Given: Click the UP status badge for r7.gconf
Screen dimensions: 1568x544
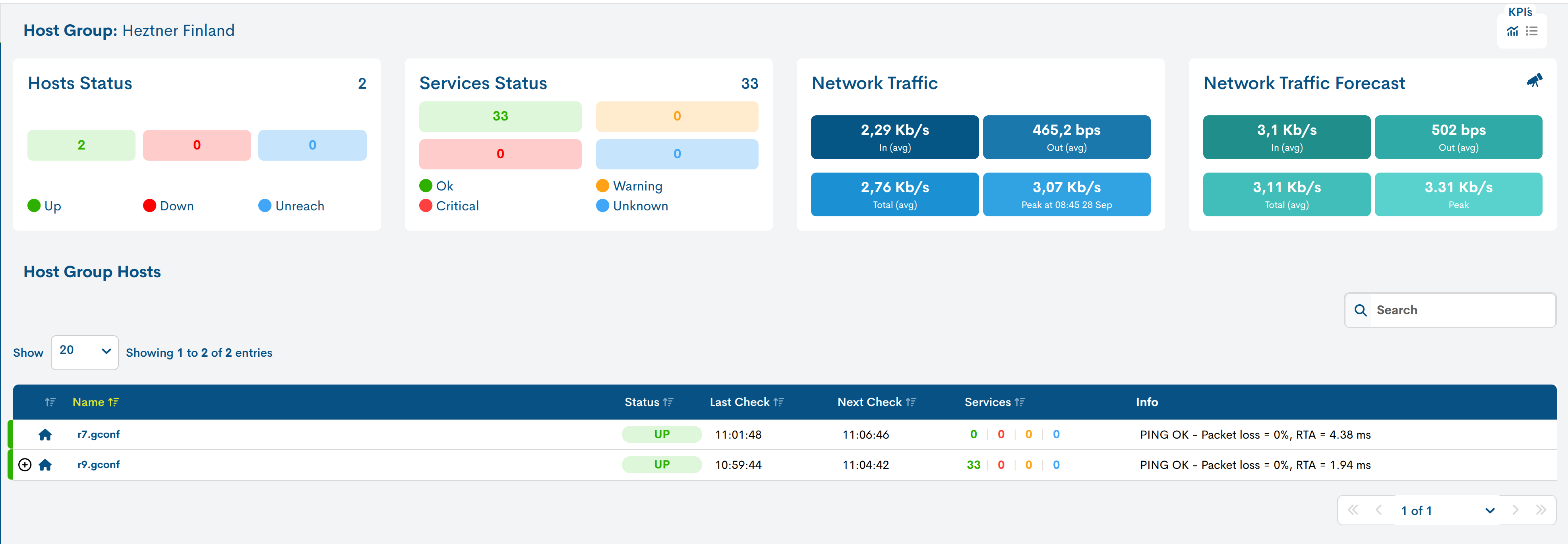Looking at the screenshot, I should (x=662, y=434).
